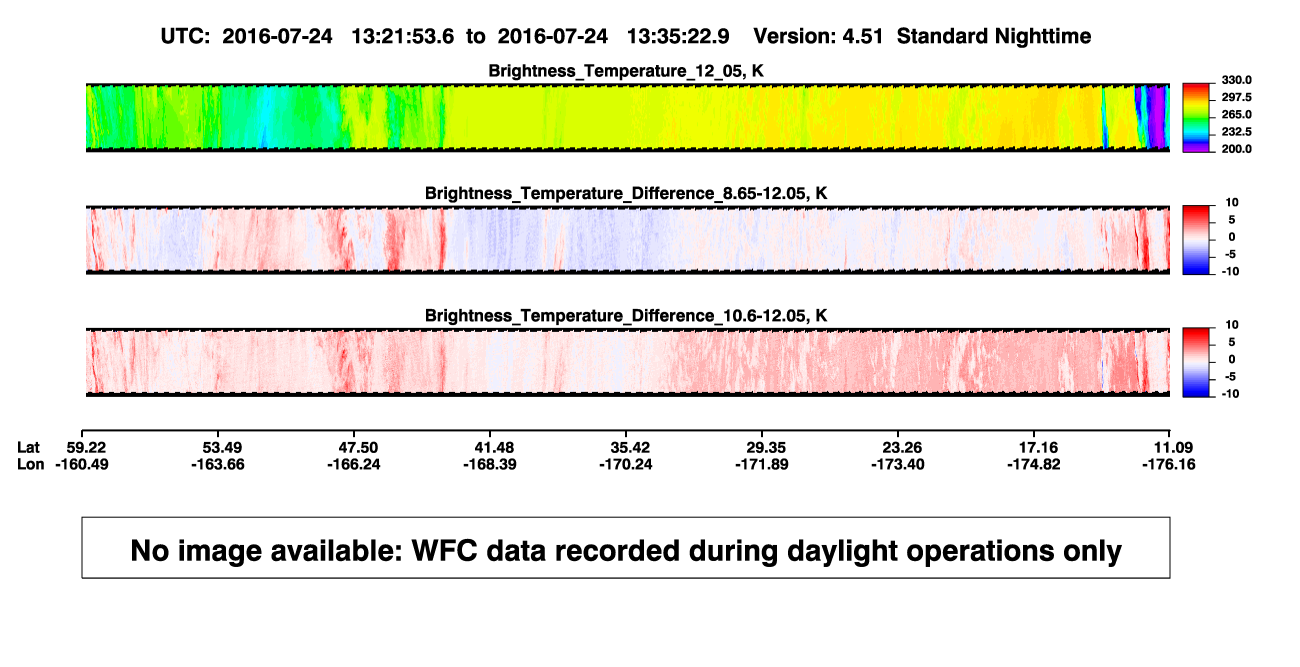Click the red-blue colorbar beside the 8.65-12.05 strip

1196,240
